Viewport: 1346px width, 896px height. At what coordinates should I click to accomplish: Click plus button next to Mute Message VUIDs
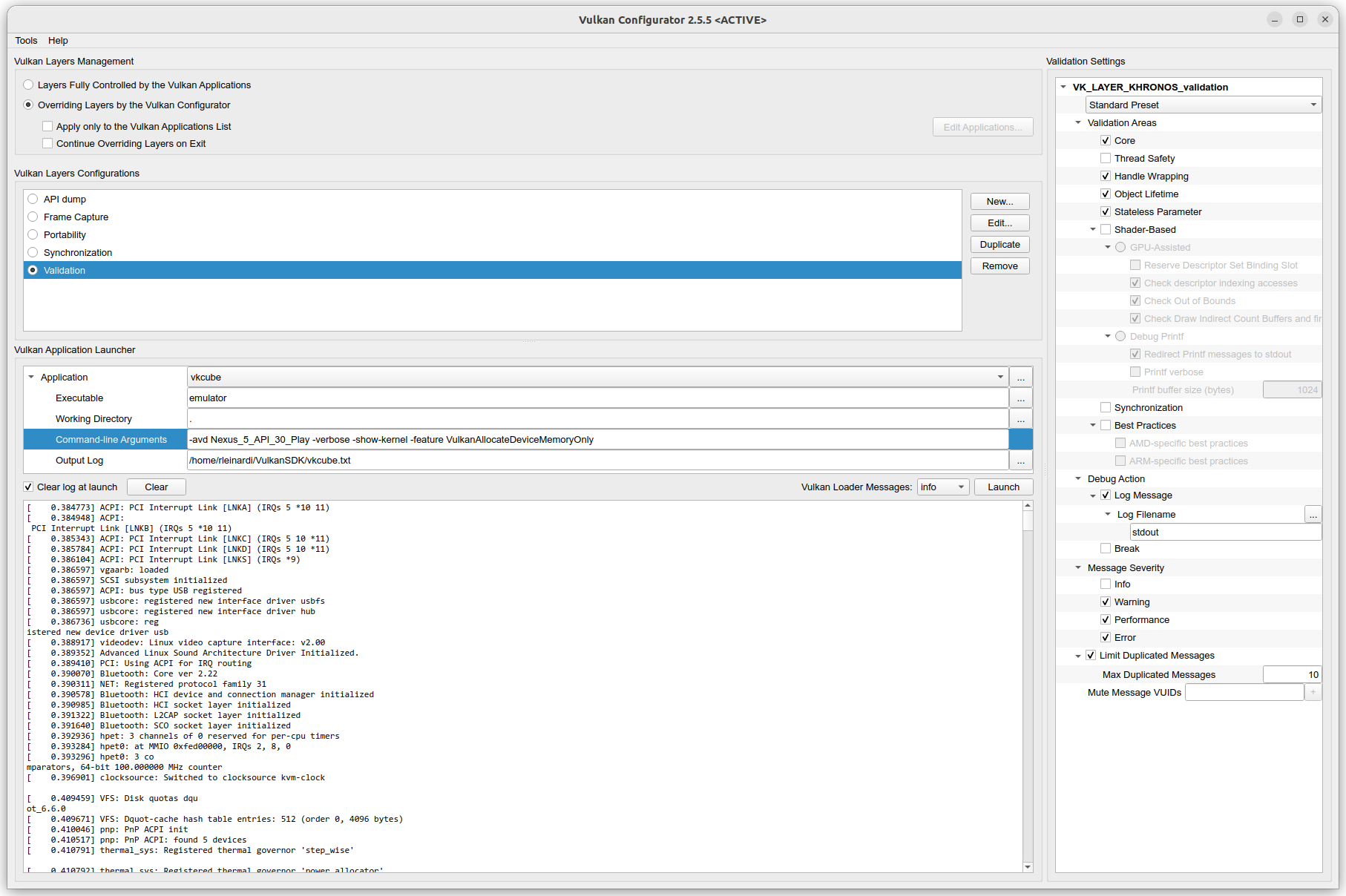1313,693
